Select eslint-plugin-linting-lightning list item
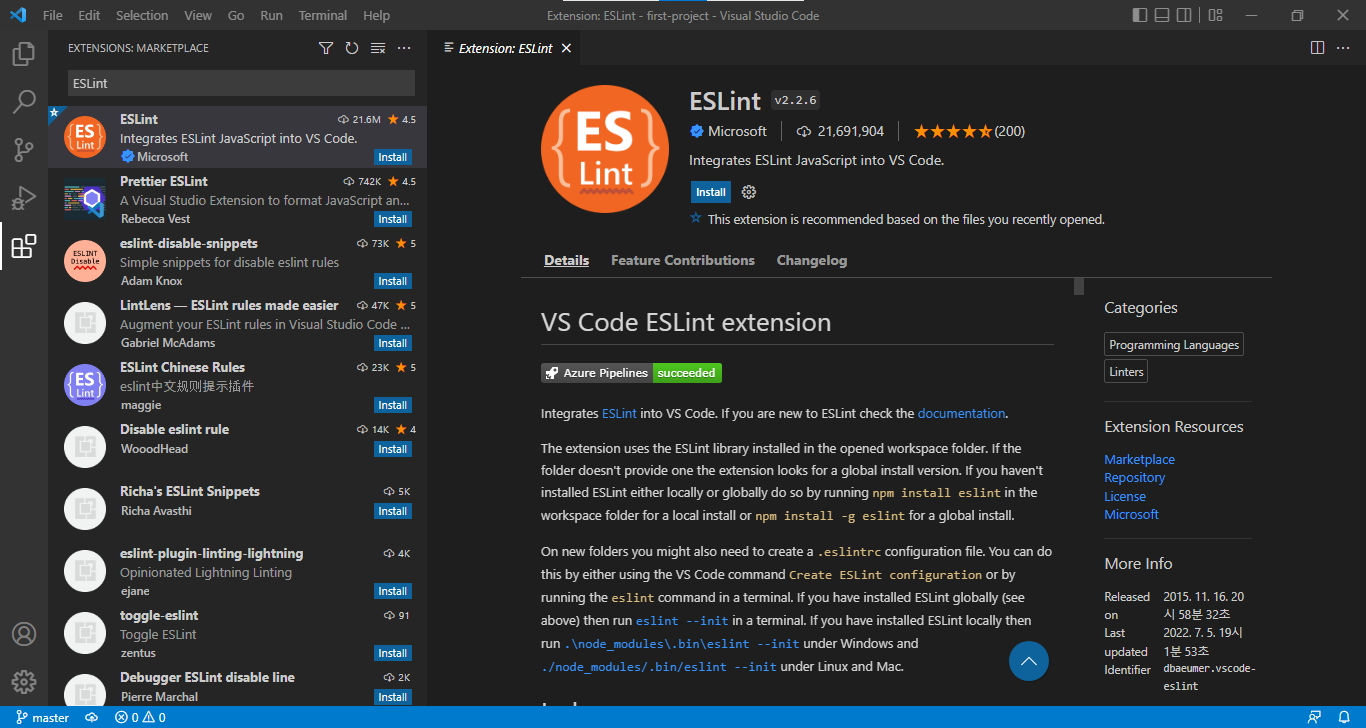Image resolution: width=1366 pixels, height=728 pixels. pos(238,571)
